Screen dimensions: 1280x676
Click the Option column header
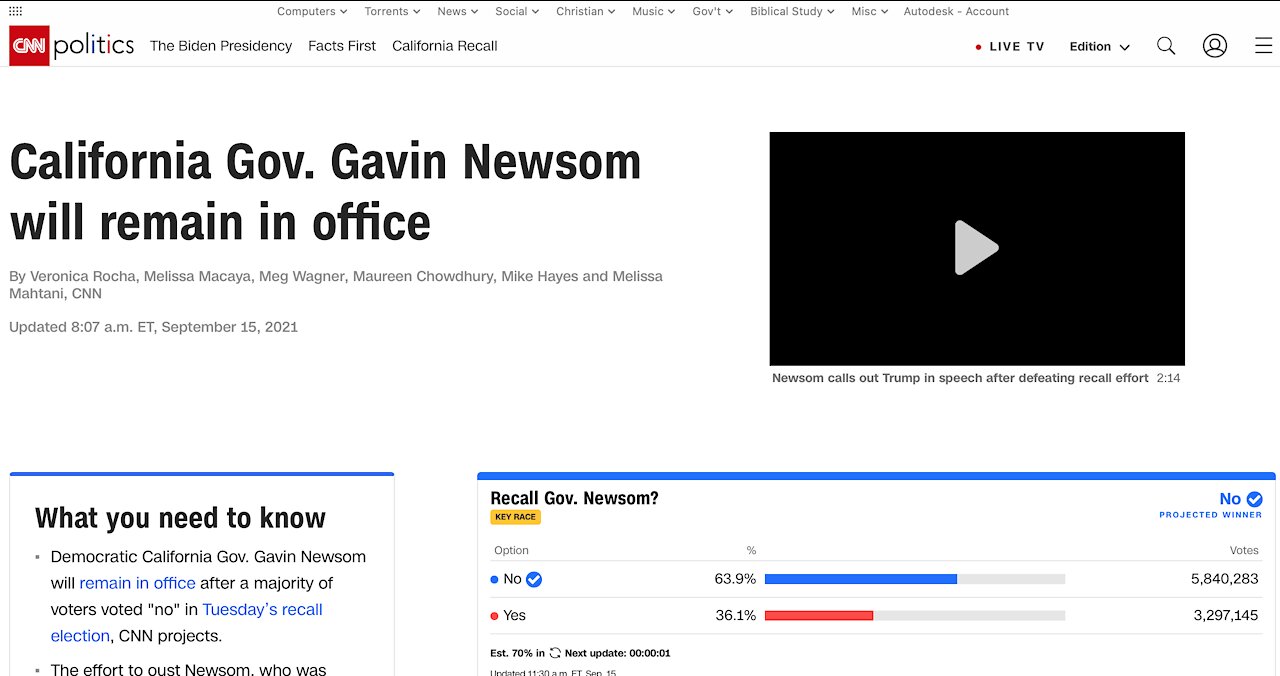click(x=511, y=550)
